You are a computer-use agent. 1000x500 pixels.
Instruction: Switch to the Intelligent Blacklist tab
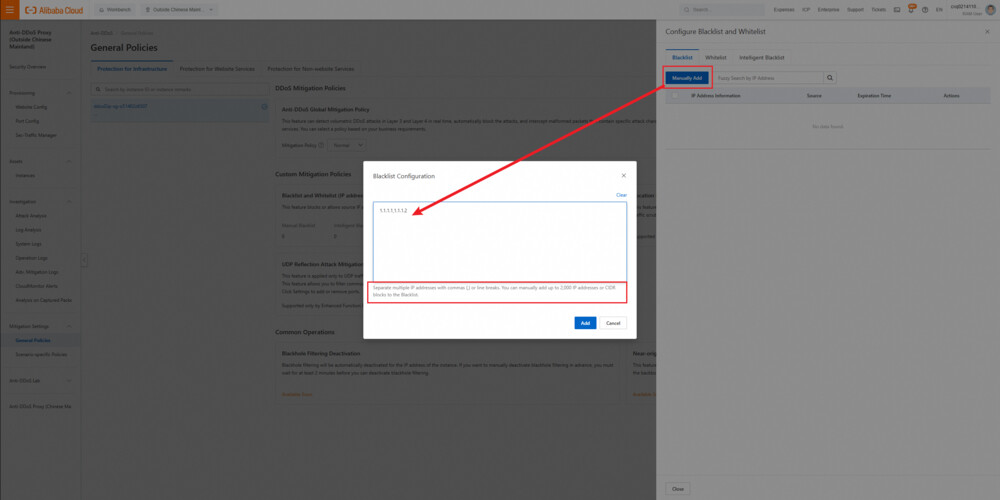pos(761,57)
